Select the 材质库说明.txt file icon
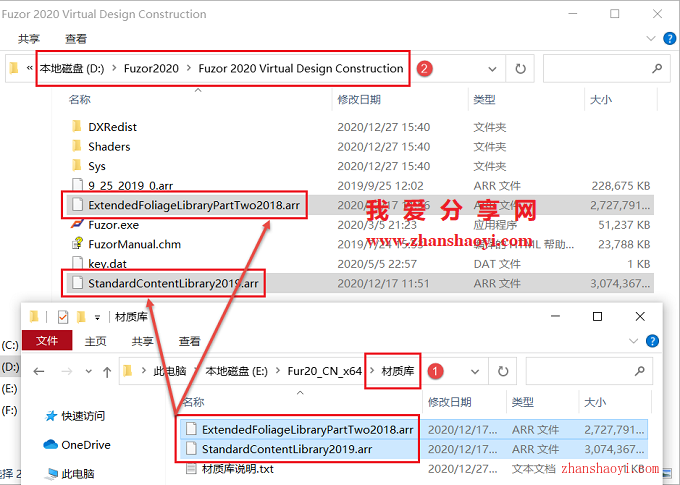The image size is (680, 485). click(191, 469)
